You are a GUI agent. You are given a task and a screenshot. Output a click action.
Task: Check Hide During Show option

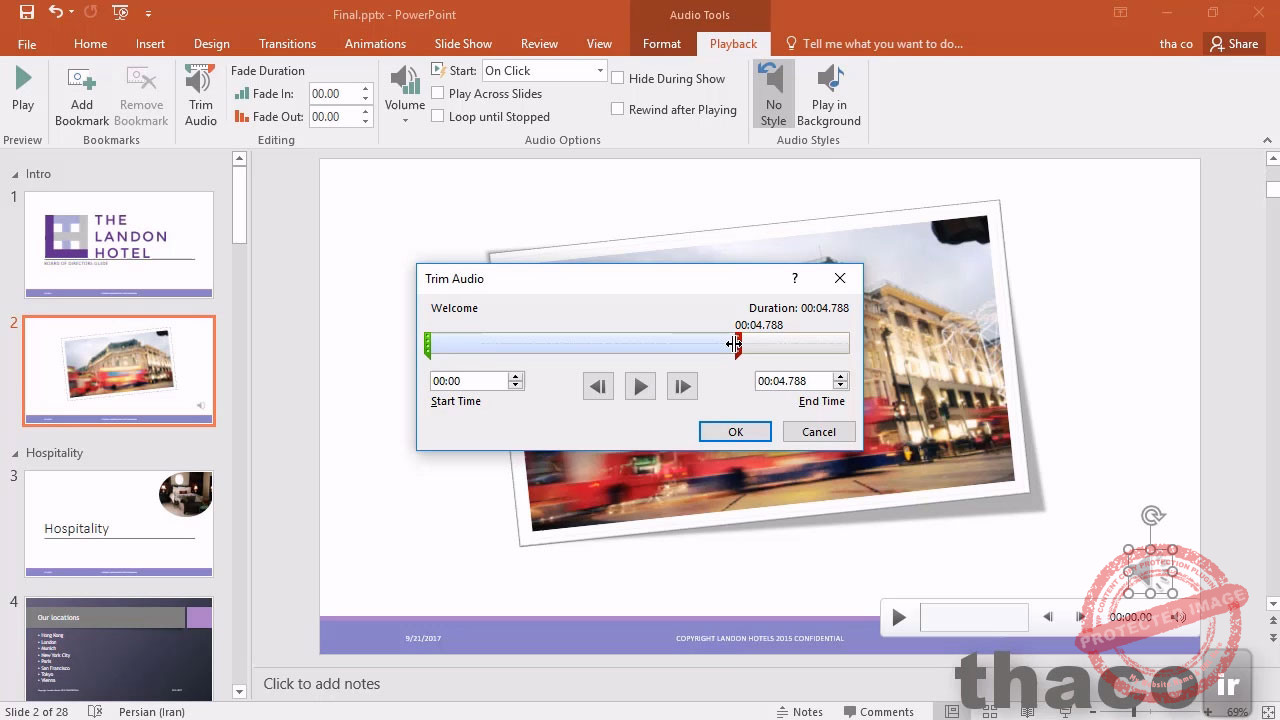617,78
